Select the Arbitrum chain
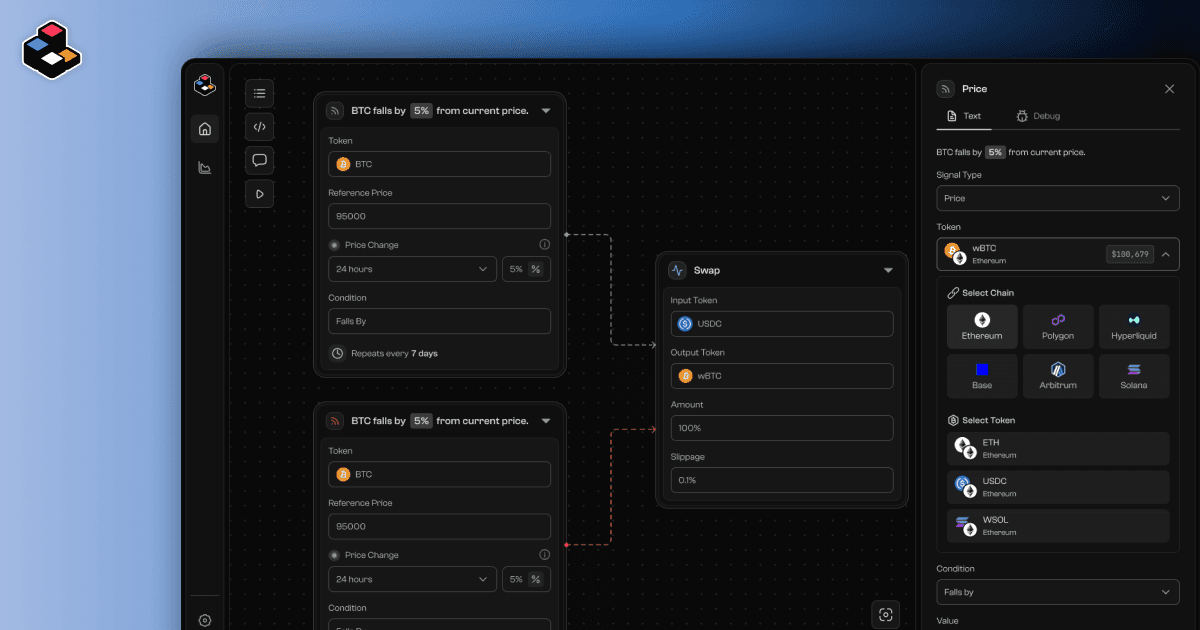The height and width of the screenshot is (630, 1200). pyautogui.click(x=1058, y=376)
